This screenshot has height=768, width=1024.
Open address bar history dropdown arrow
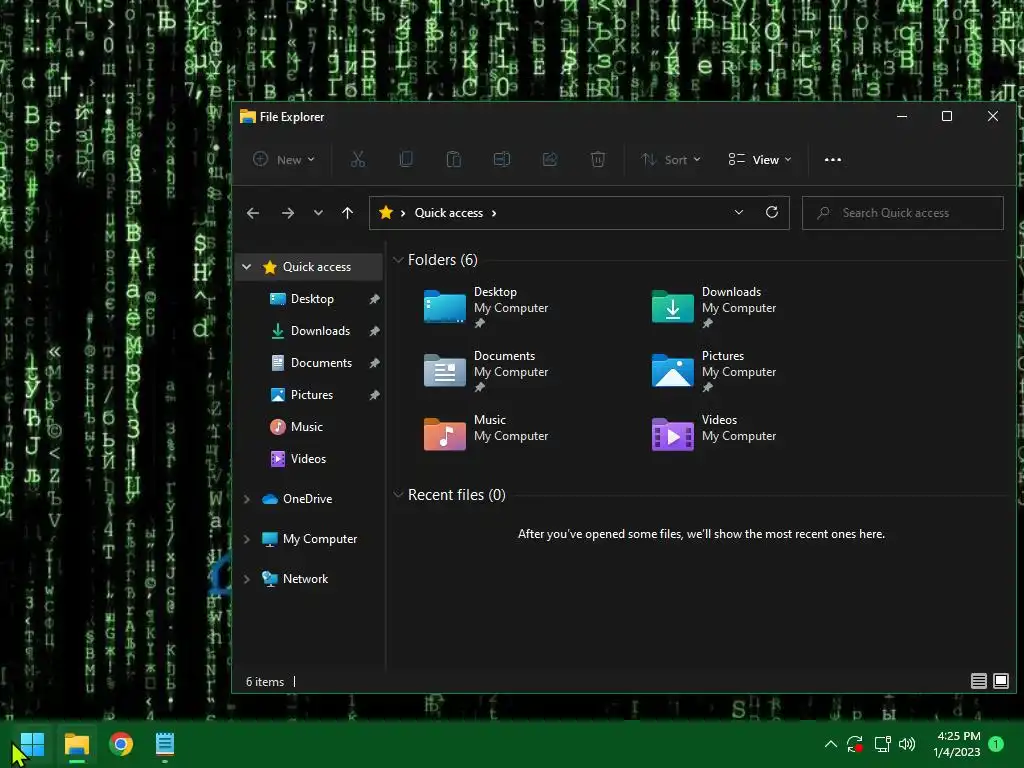(x=739, y=212)
